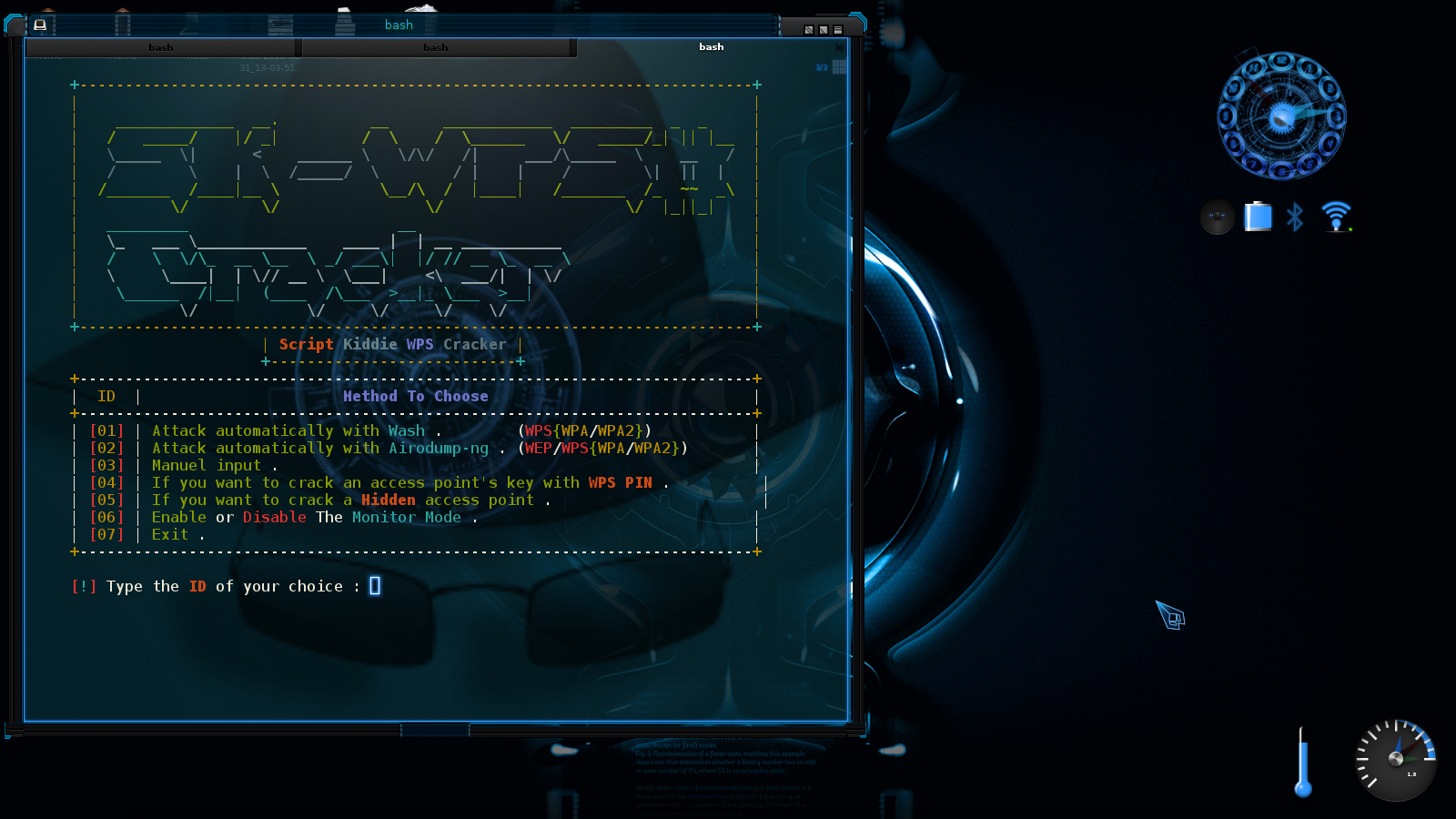The image size is (1456, 819).
Task: Select the third active bash tab
Action: point(712,46)
